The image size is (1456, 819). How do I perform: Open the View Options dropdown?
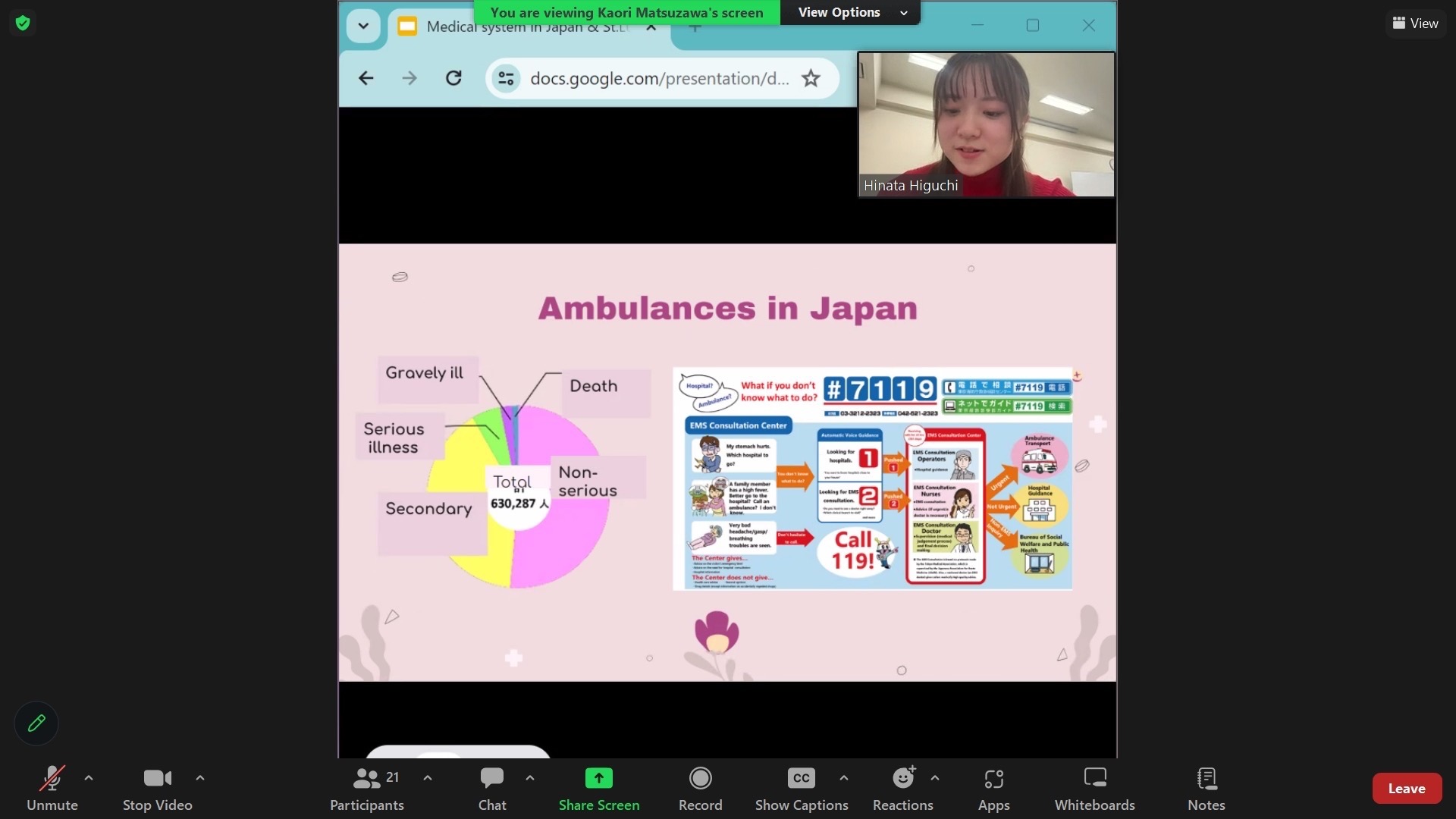pyautogui.click(x=851, y=12)
